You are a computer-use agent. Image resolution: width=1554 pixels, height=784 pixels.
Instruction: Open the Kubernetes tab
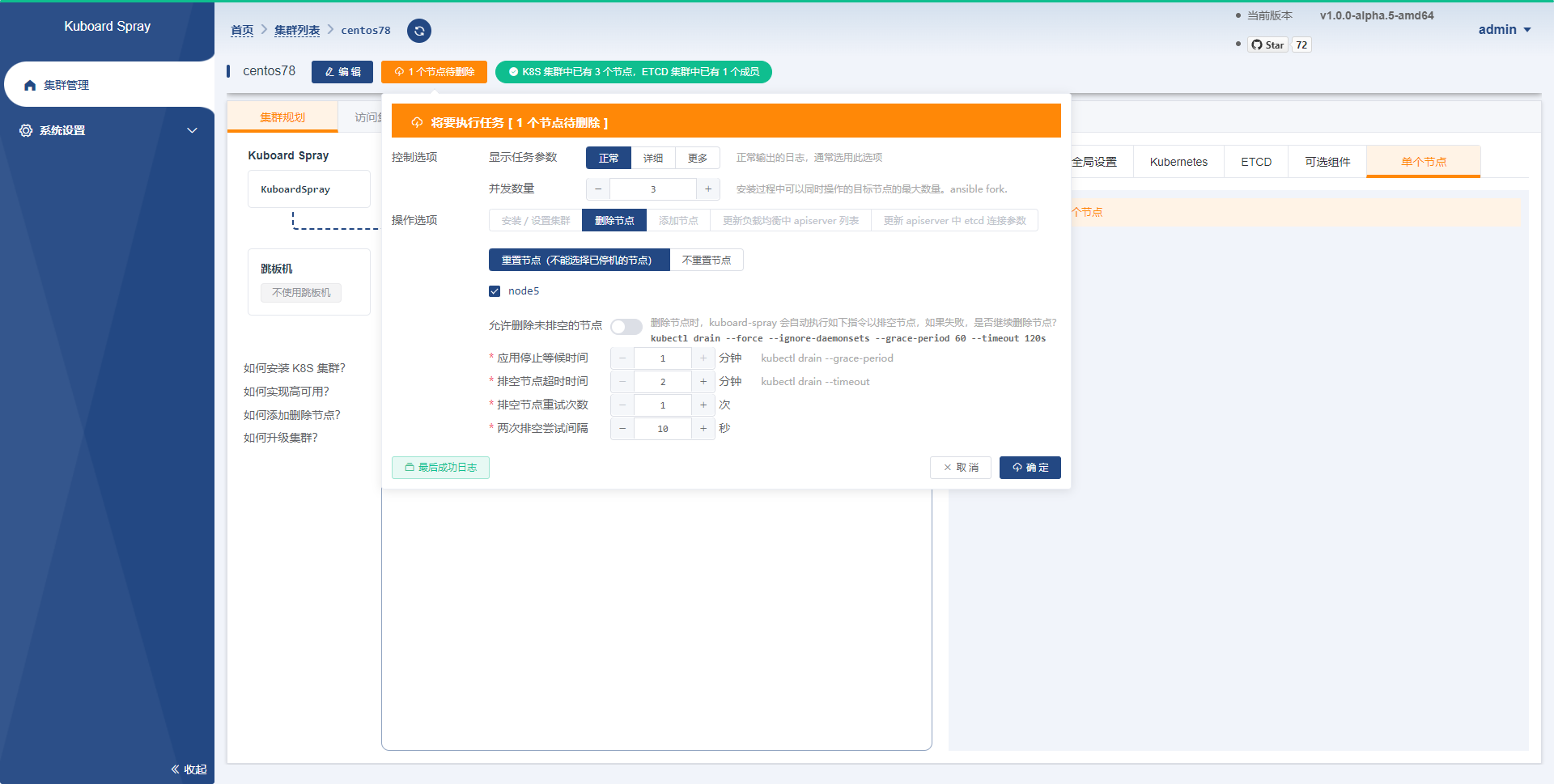pos(1178,162)
